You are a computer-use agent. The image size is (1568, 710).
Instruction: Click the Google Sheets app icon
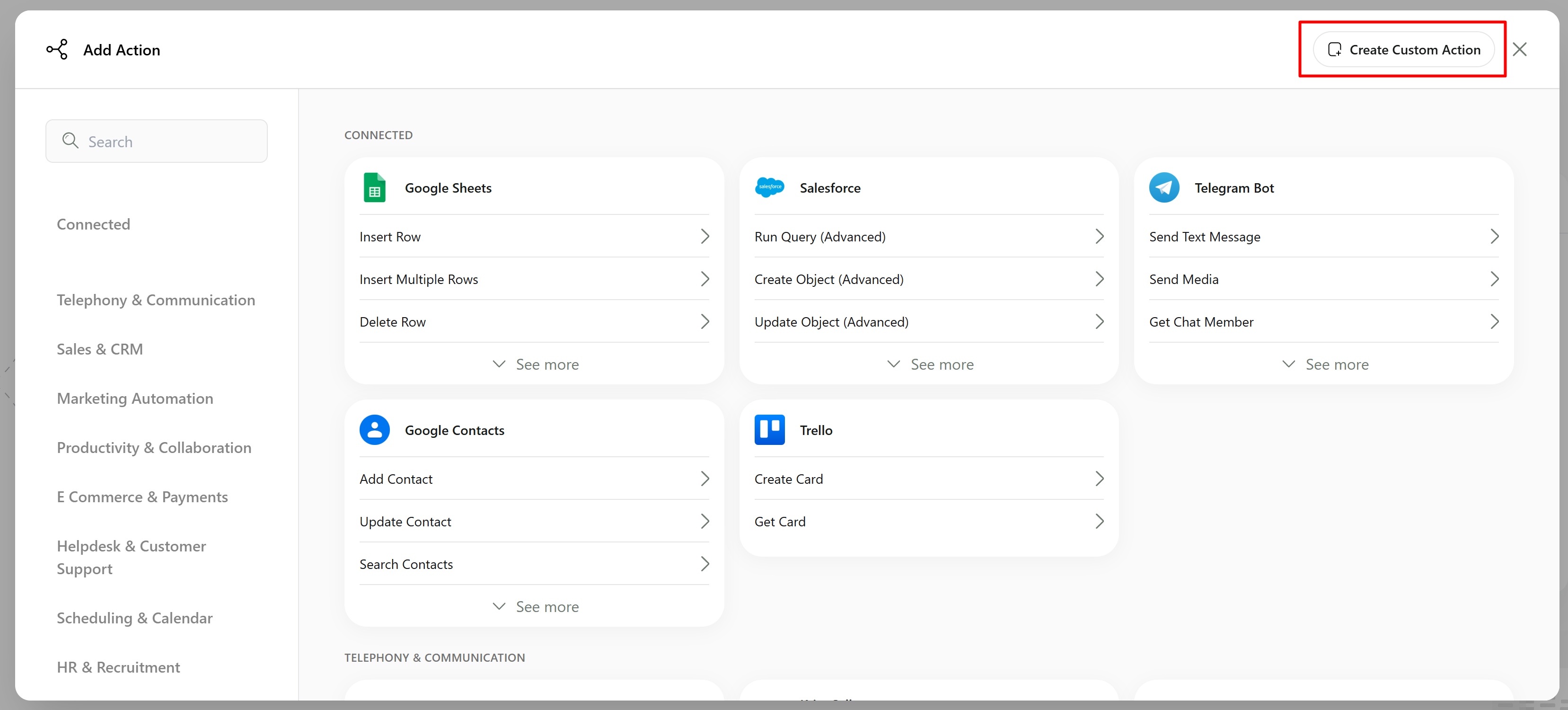[374, 187]
